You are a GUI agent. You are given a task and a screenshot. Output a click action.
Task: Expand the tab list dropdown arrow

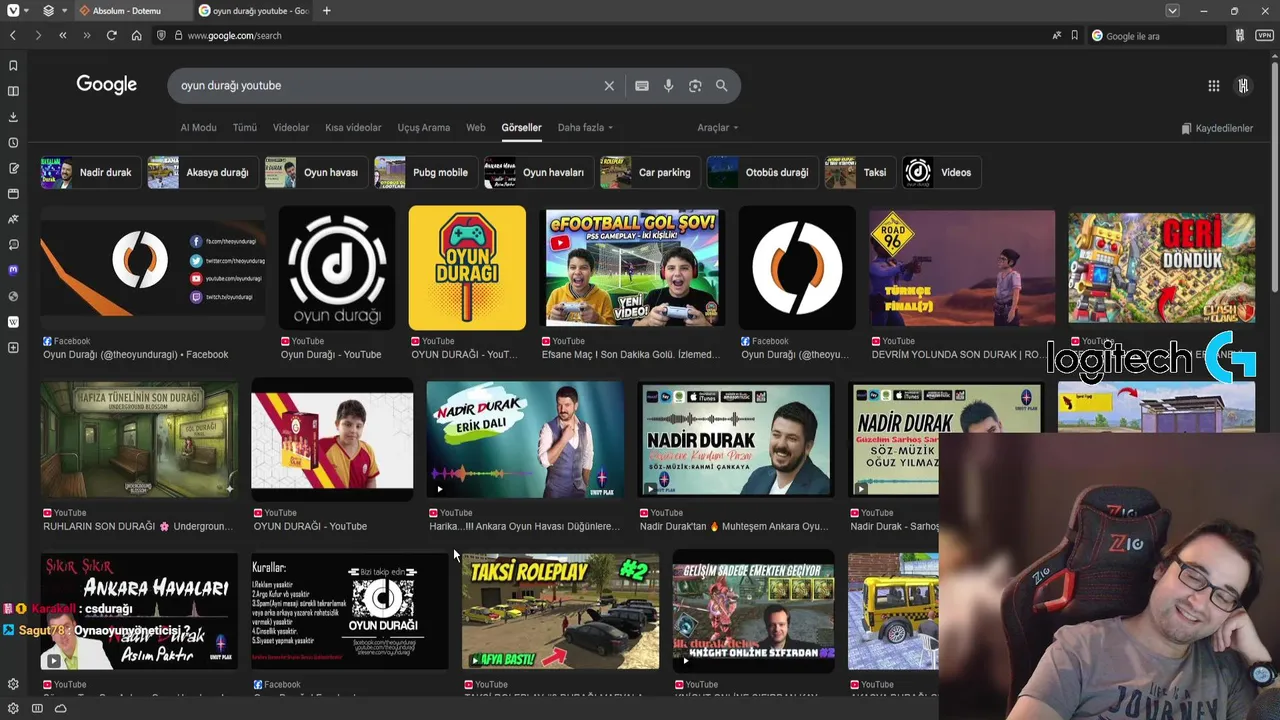(x=1172, y=11)
